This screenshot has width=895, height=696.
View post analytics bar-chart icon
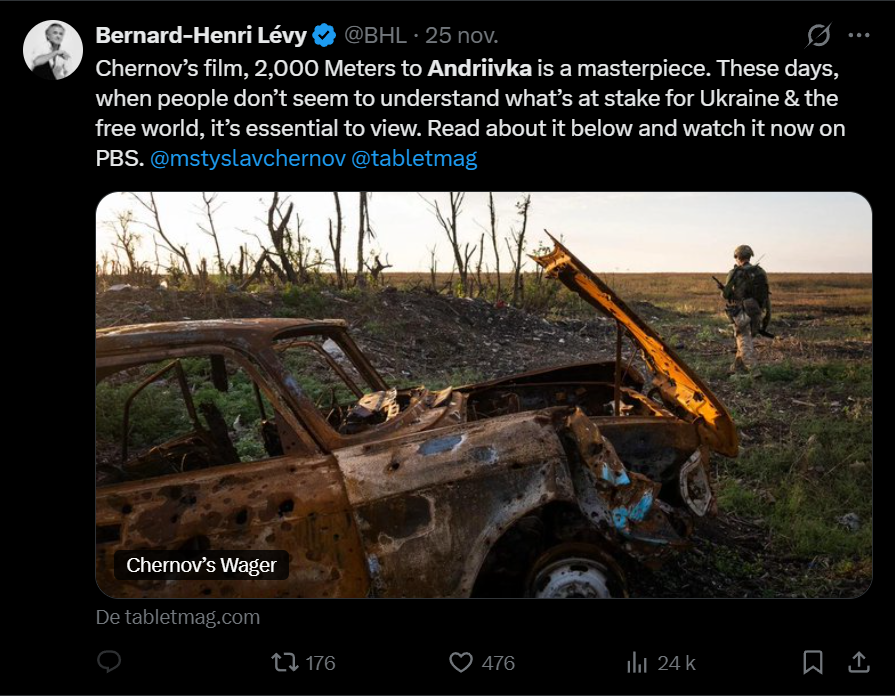pyautogui.click(x=637, y=662)
